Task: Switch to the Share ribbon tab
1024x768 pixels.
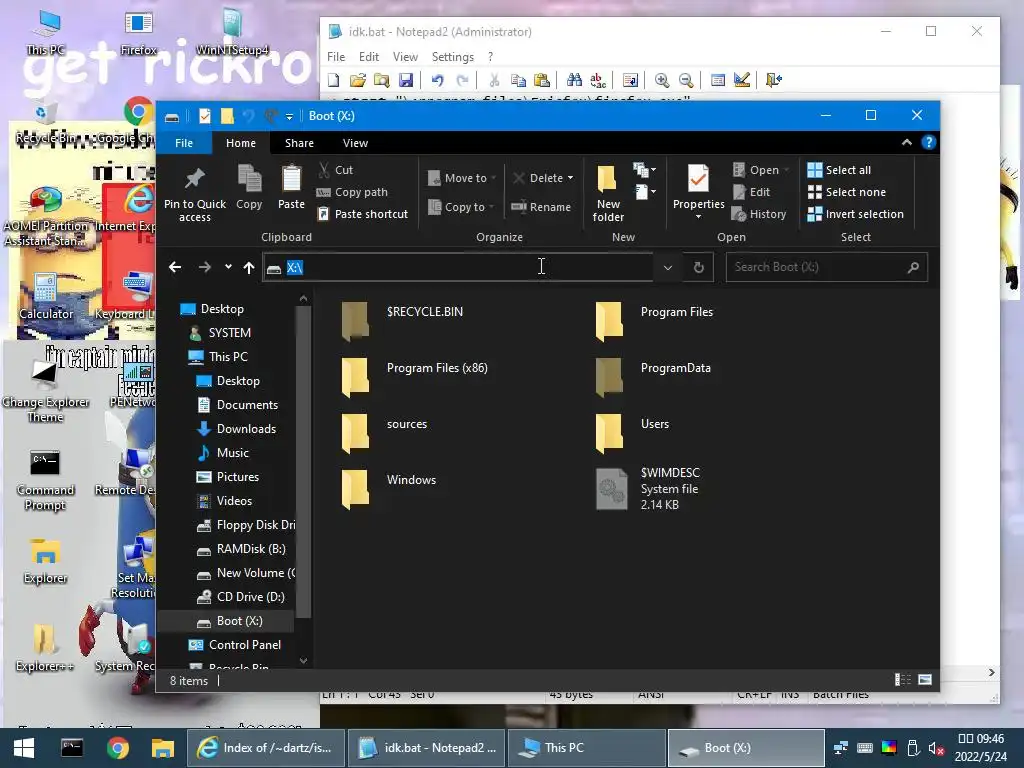Action: tap(299, 142)
